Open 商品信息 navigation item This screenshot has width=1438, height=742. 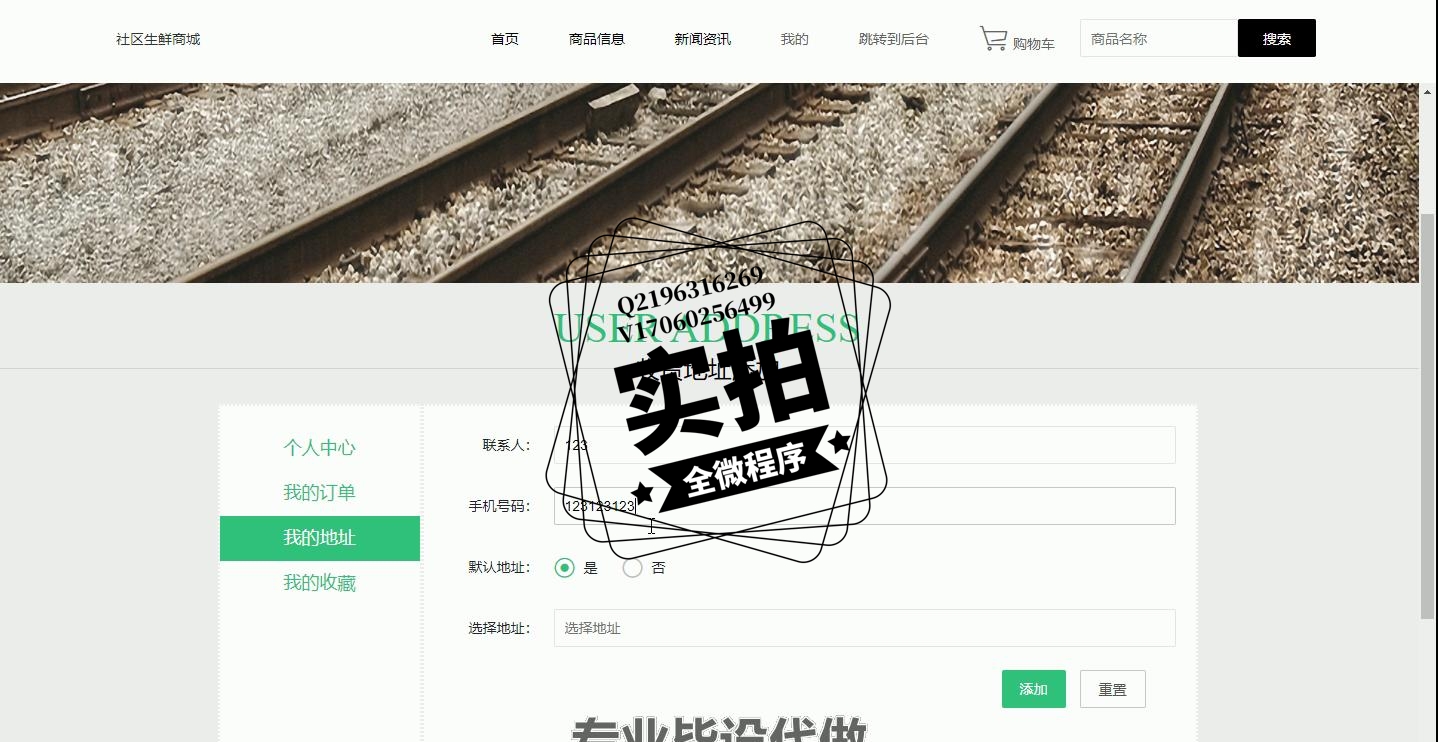[597, 39]
